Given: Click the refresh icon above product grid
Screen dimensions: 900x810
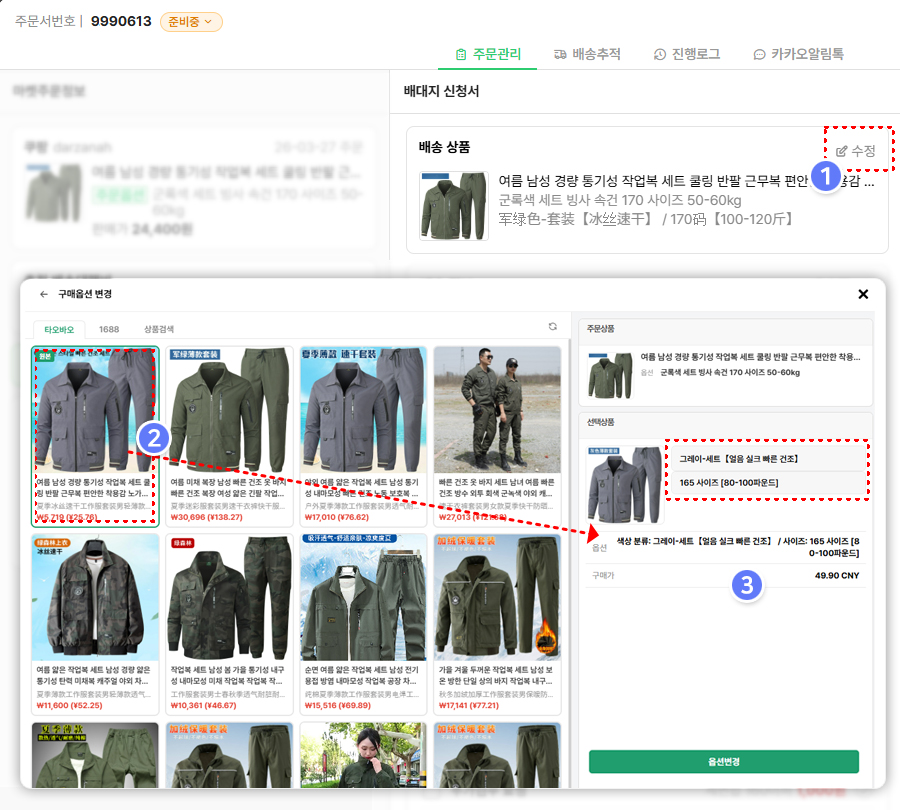Looking at the screenshot, I should (552, 327).
